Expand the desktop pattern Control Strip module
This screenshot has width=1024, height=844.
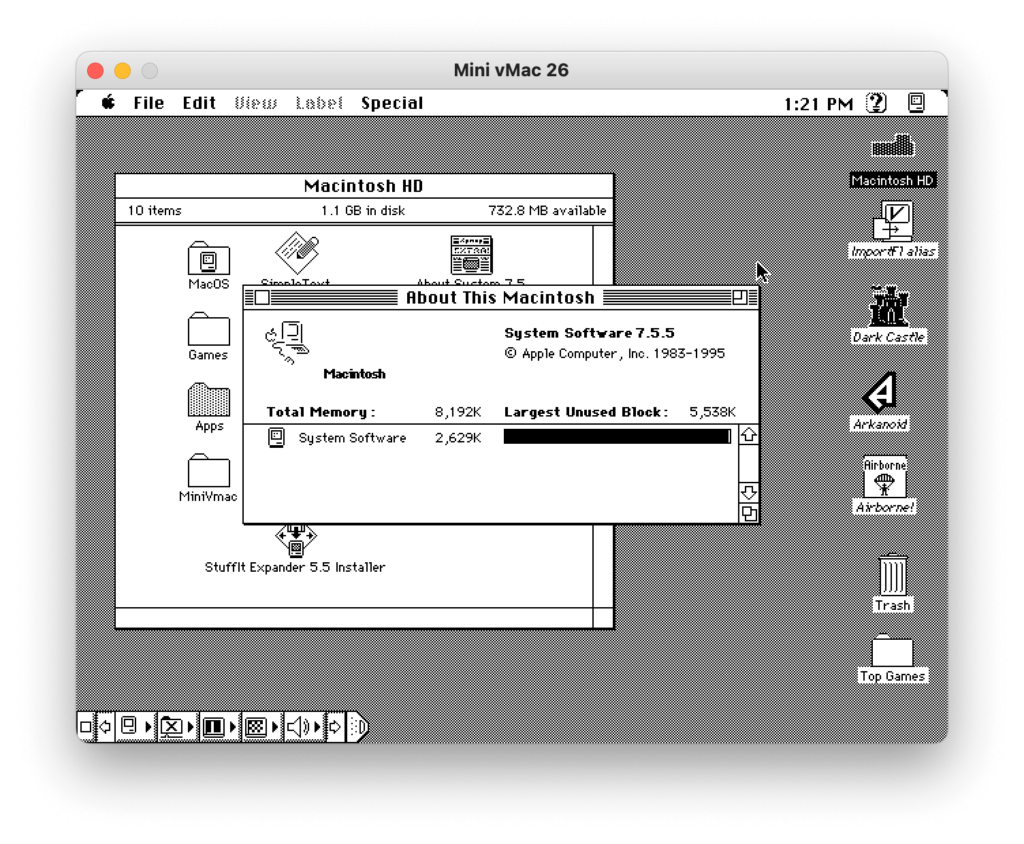273,727
